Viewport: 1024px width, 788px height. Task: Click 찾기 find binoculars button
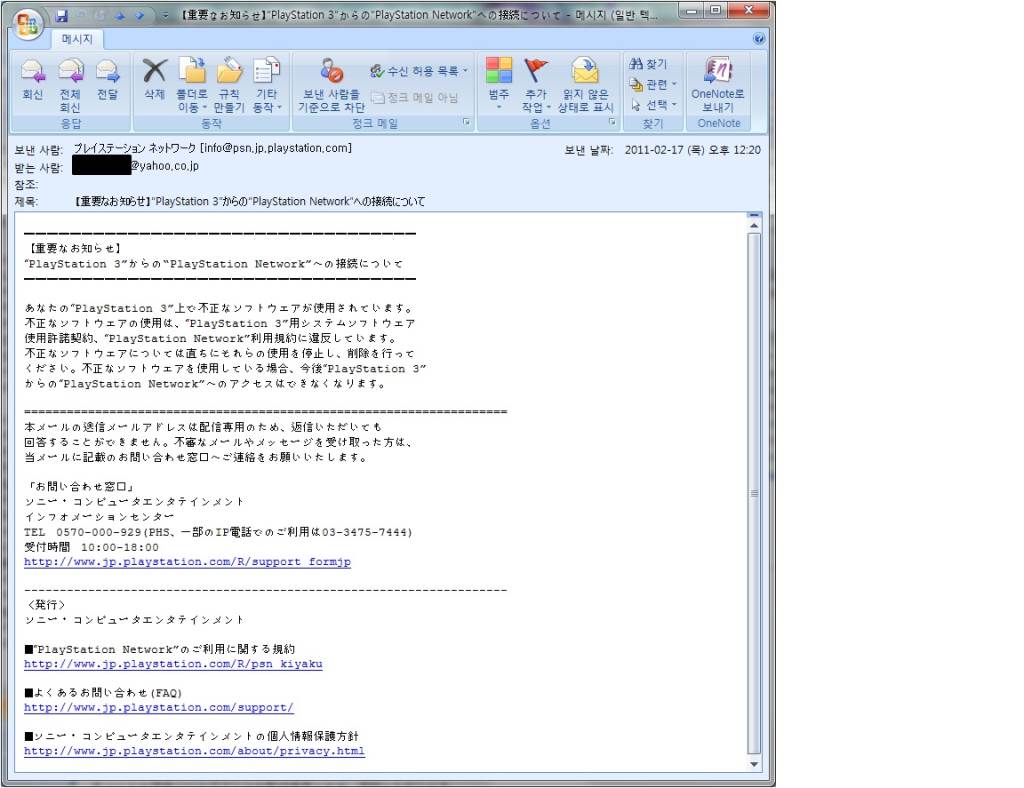click(x=648, y=64)
